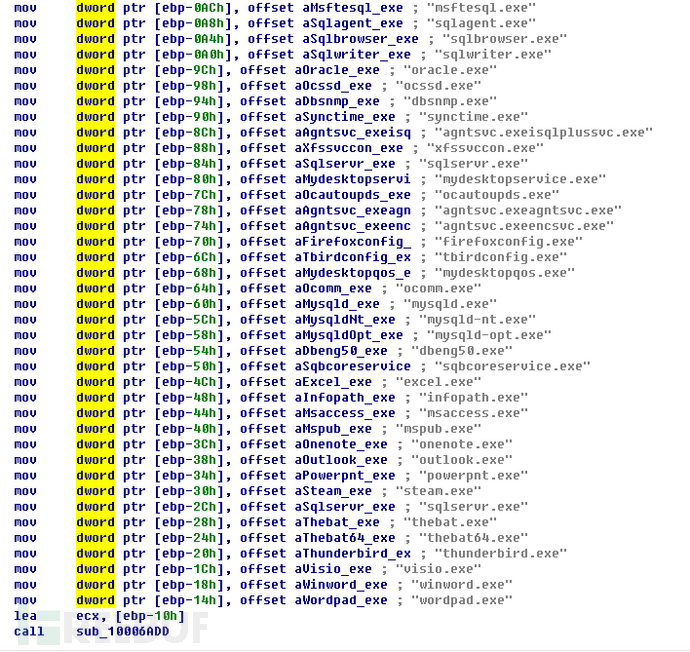Select the aMsaccess_exe offset label
Screen dimensions: 690x652
pos(345,414)
